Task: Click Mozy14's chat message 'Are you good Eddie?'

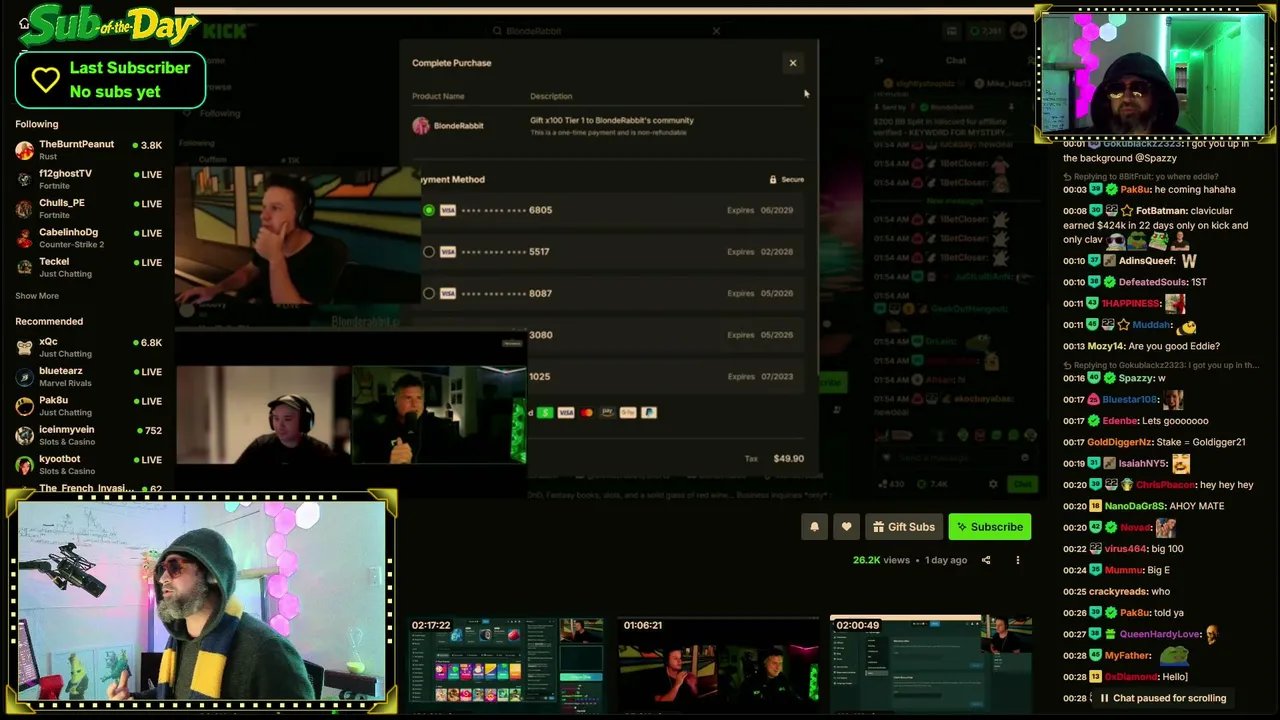Action: click(x=1174, y=346)
